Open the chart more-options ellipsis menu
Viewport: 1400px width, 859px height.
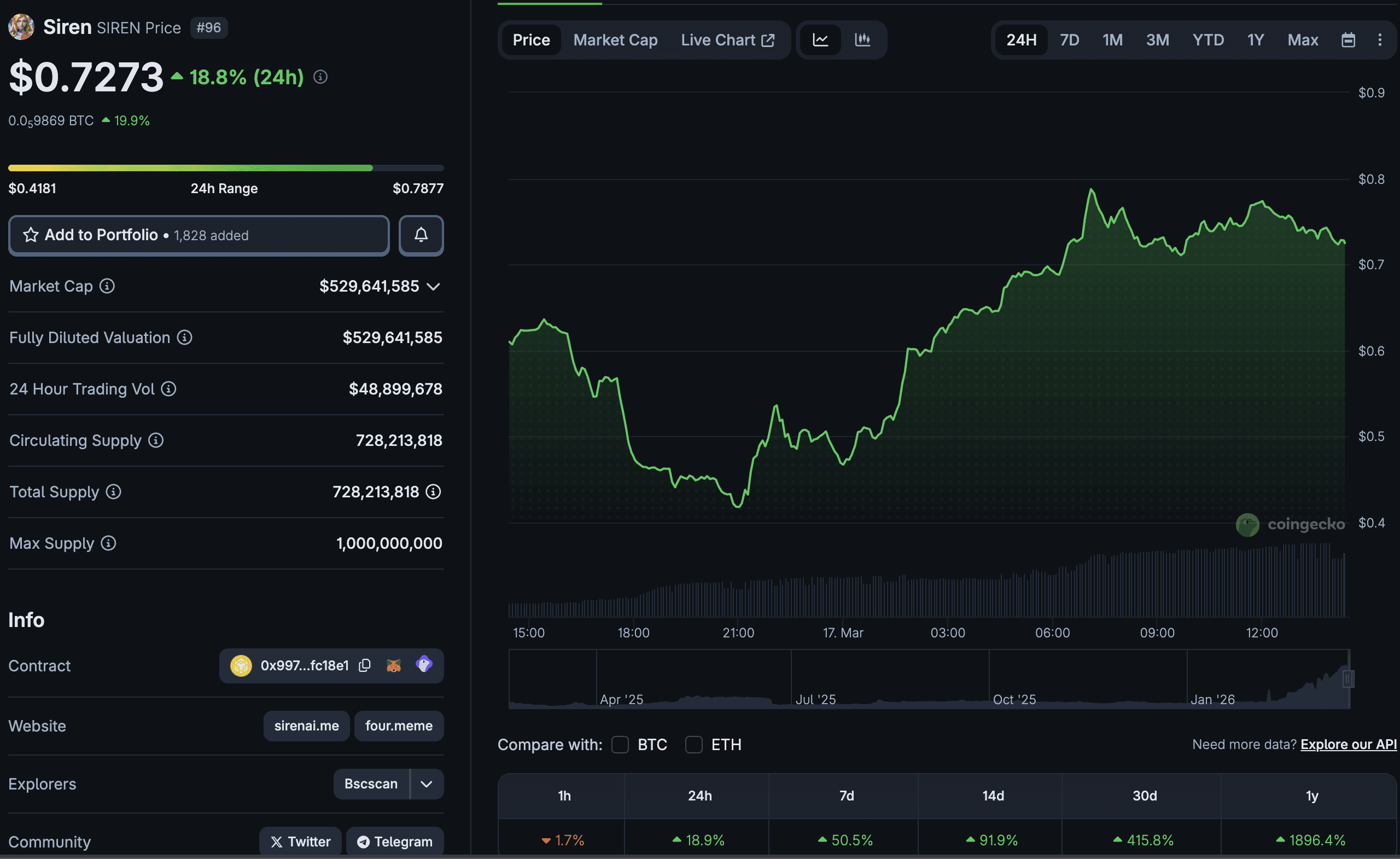click(1380, 40)
